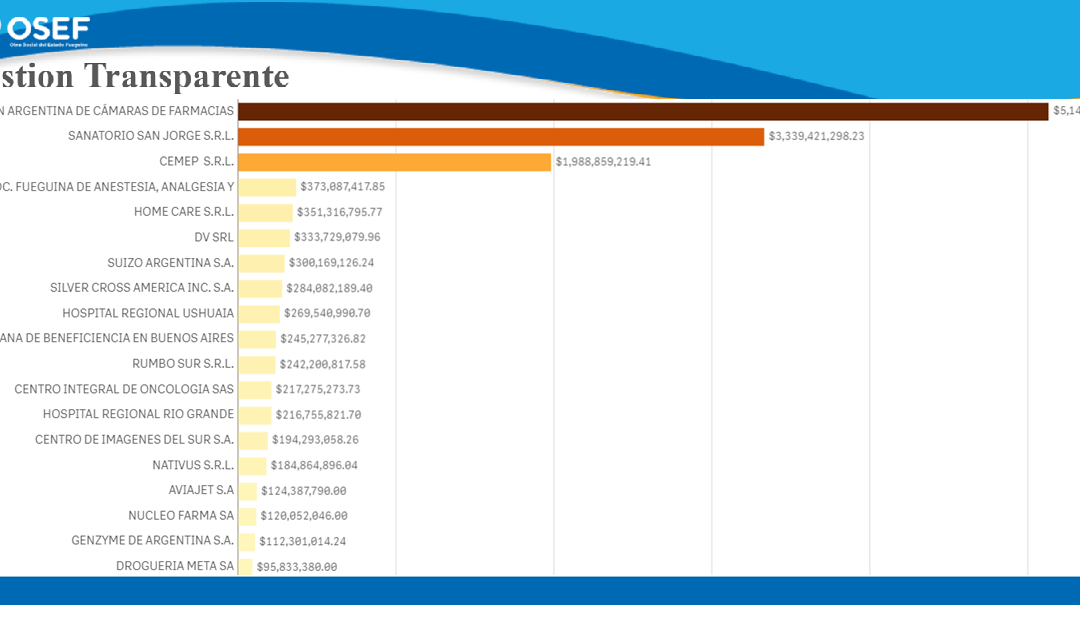Click the value $269,540,990.70
This screenshot has height=643, width=1080.
[x=327, y=313]
